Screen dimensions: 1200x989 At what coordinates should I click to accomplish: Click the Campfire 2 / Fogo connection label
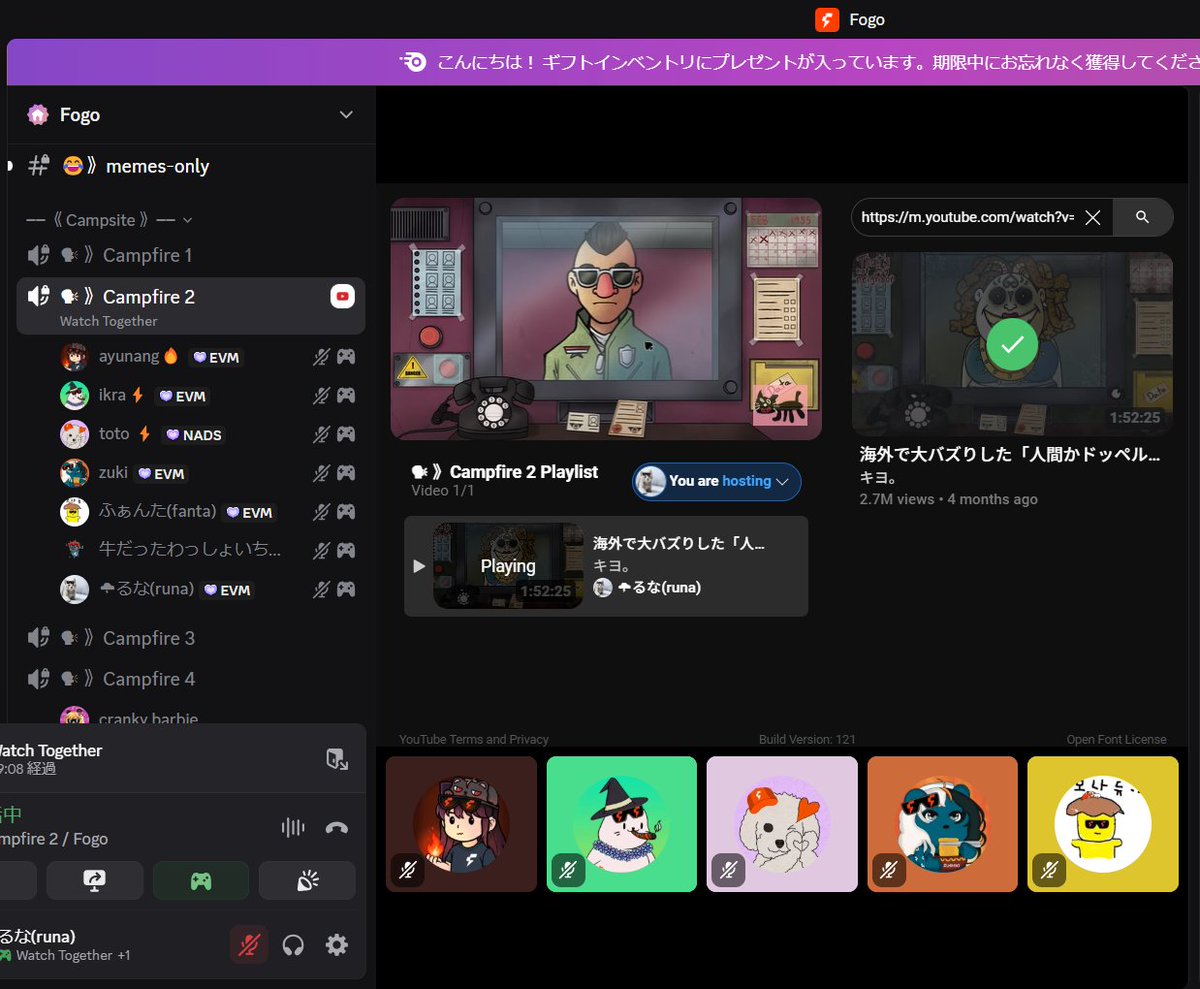click(x=55, y=839)
